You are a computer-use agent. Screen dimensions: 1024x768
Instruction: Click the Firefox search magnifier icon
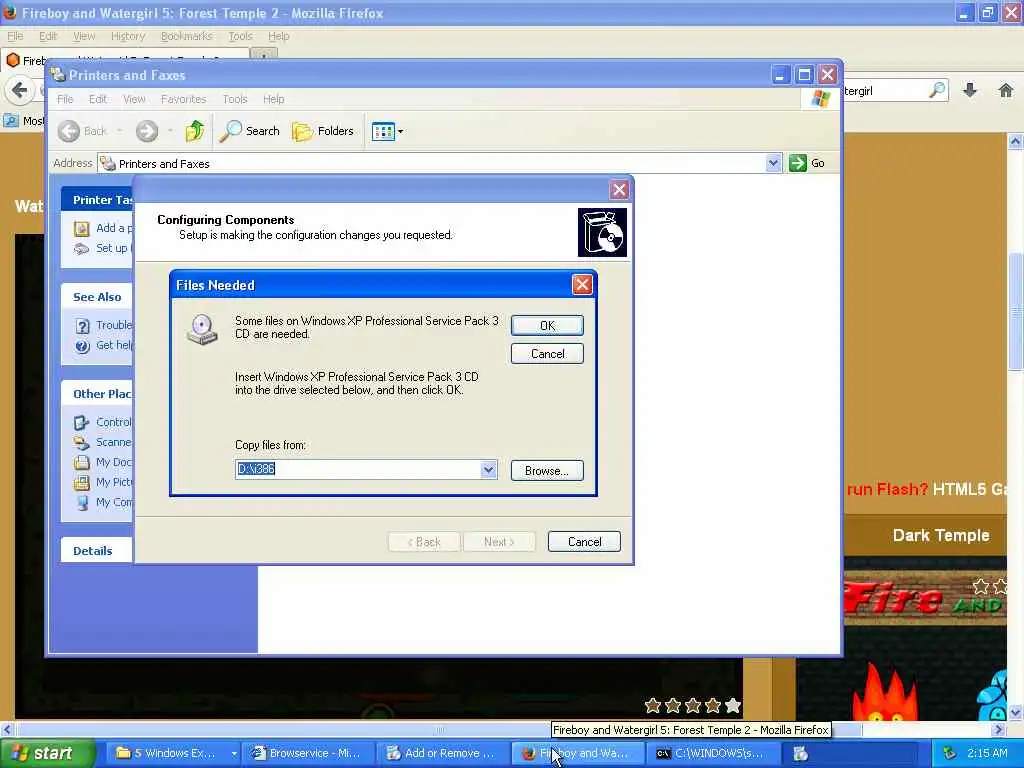point(937,90)
